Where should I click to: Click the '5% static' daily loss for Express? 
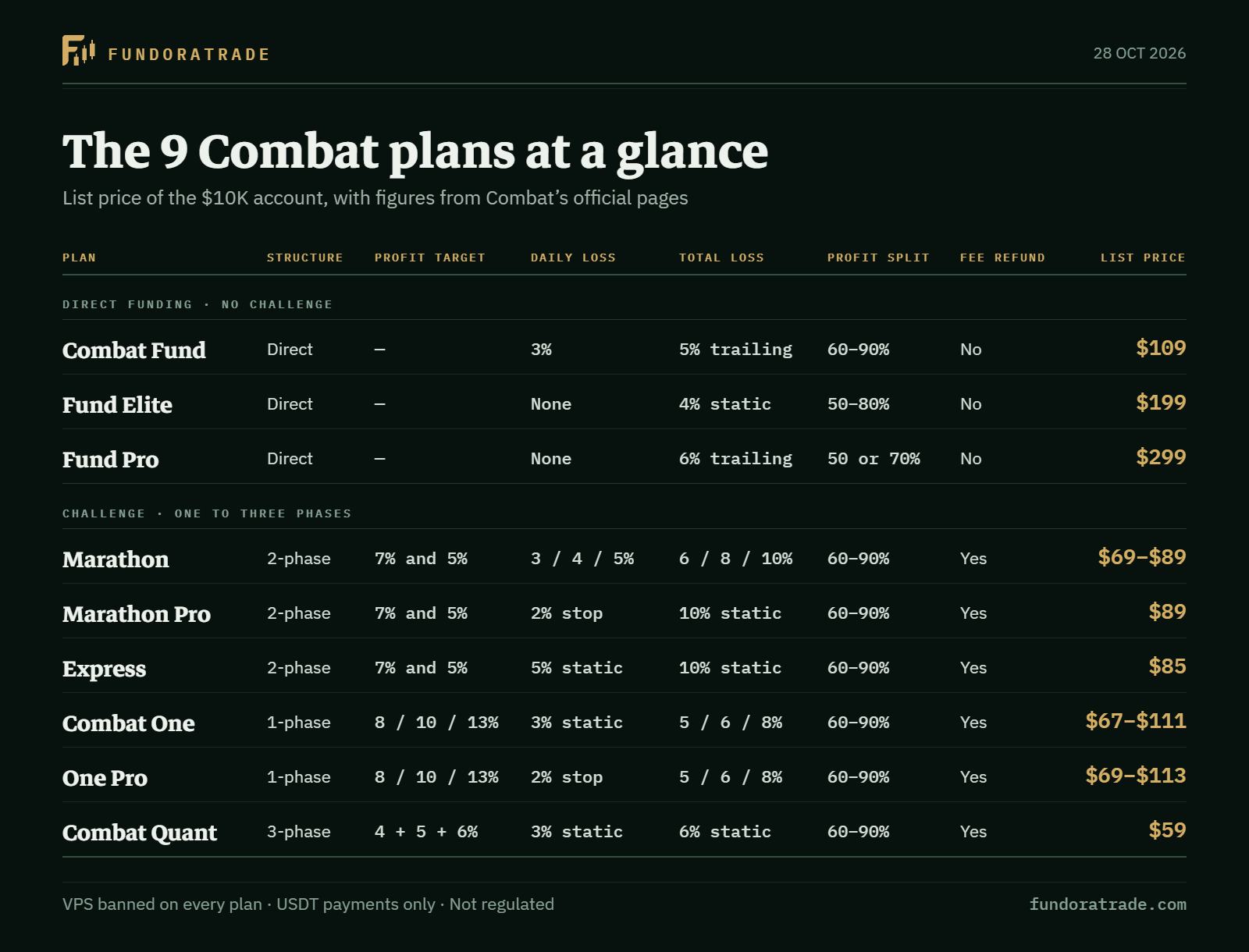pos(577,668)
